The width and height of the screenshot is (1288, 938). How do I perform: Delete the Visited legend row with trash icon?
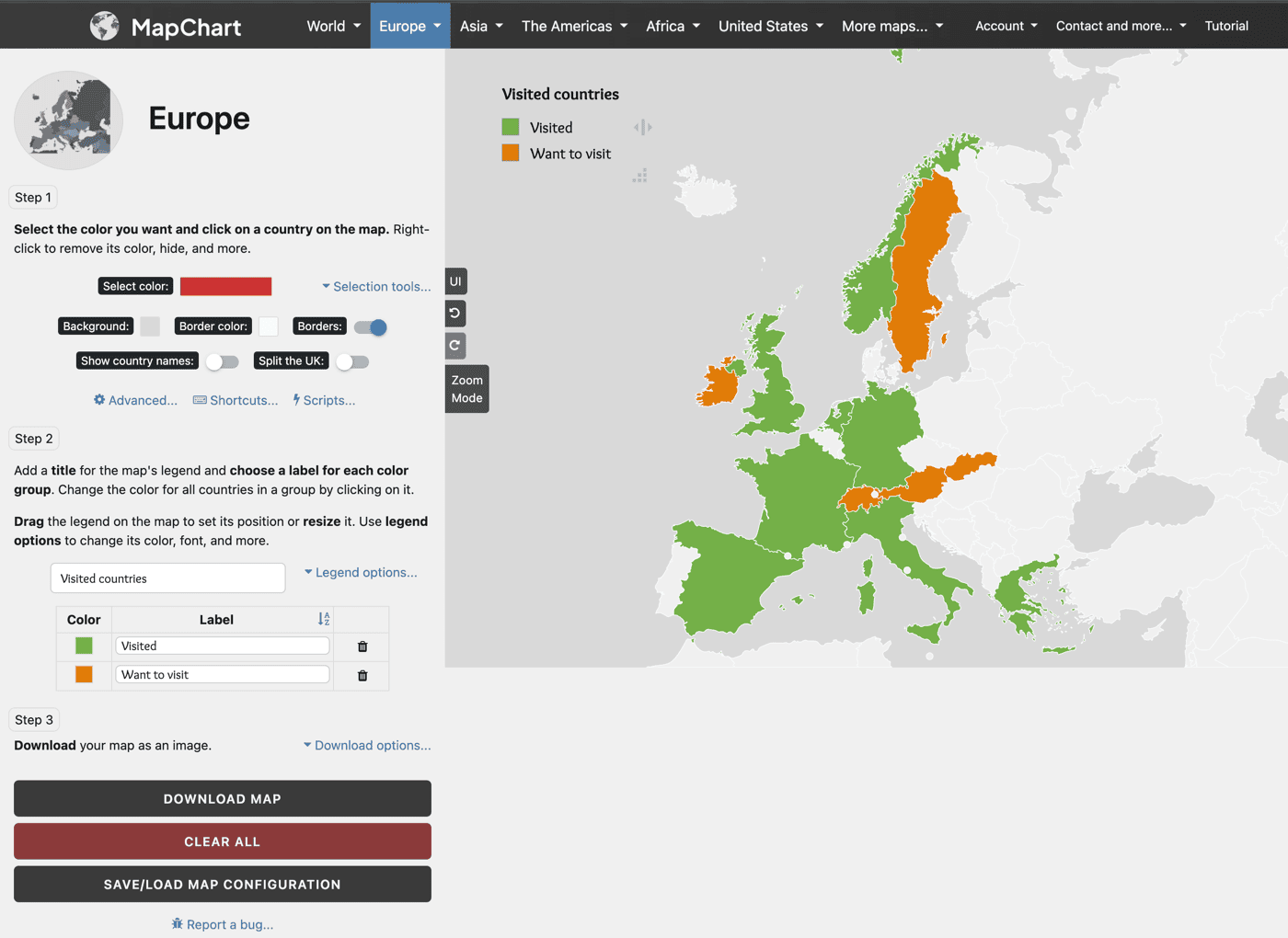(362, 646)
